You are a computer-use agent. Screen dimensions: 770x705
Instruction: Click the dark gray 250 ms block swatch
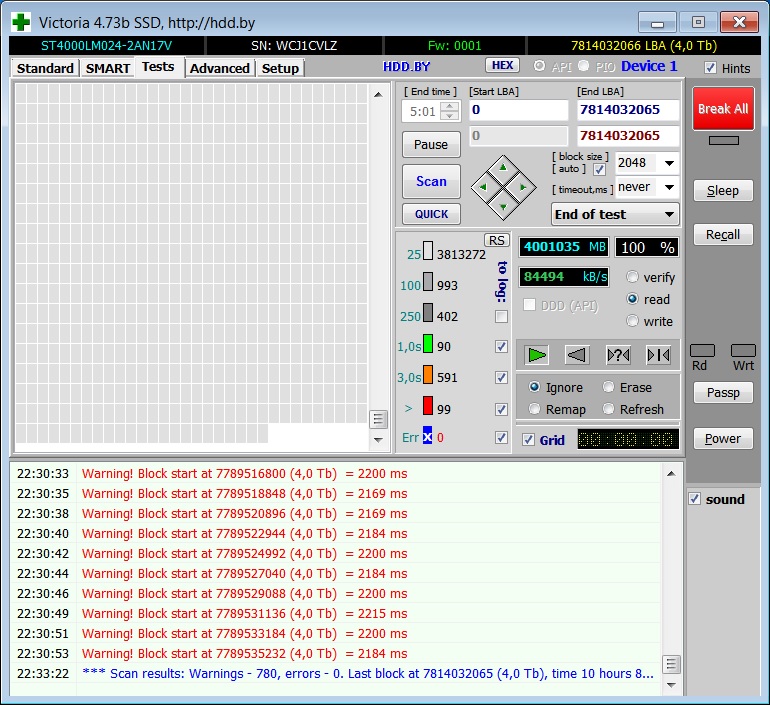click(x=428, y=313)
